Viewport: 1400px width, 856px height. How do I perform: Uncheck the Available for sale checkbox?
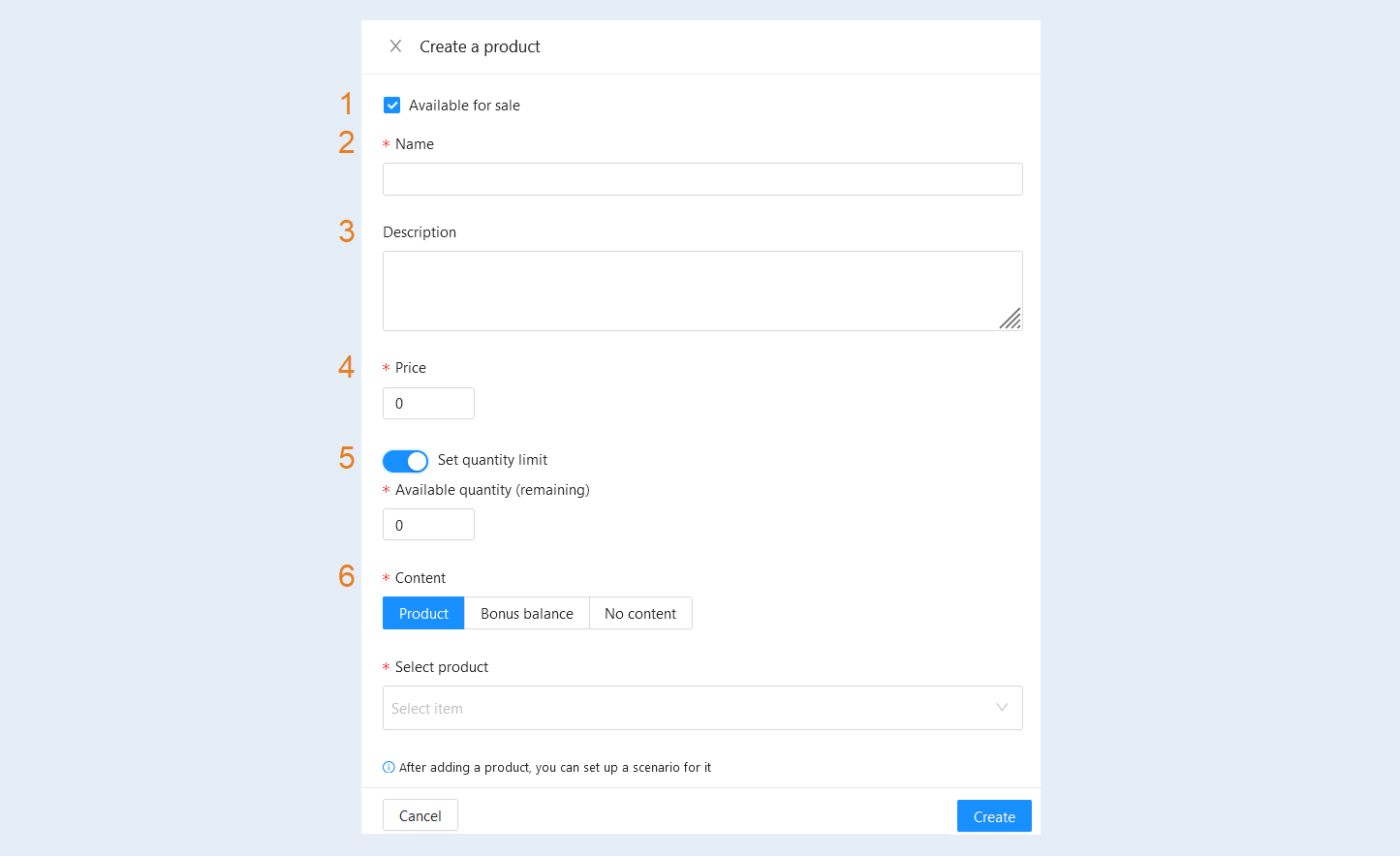click(x=391, y=106)
